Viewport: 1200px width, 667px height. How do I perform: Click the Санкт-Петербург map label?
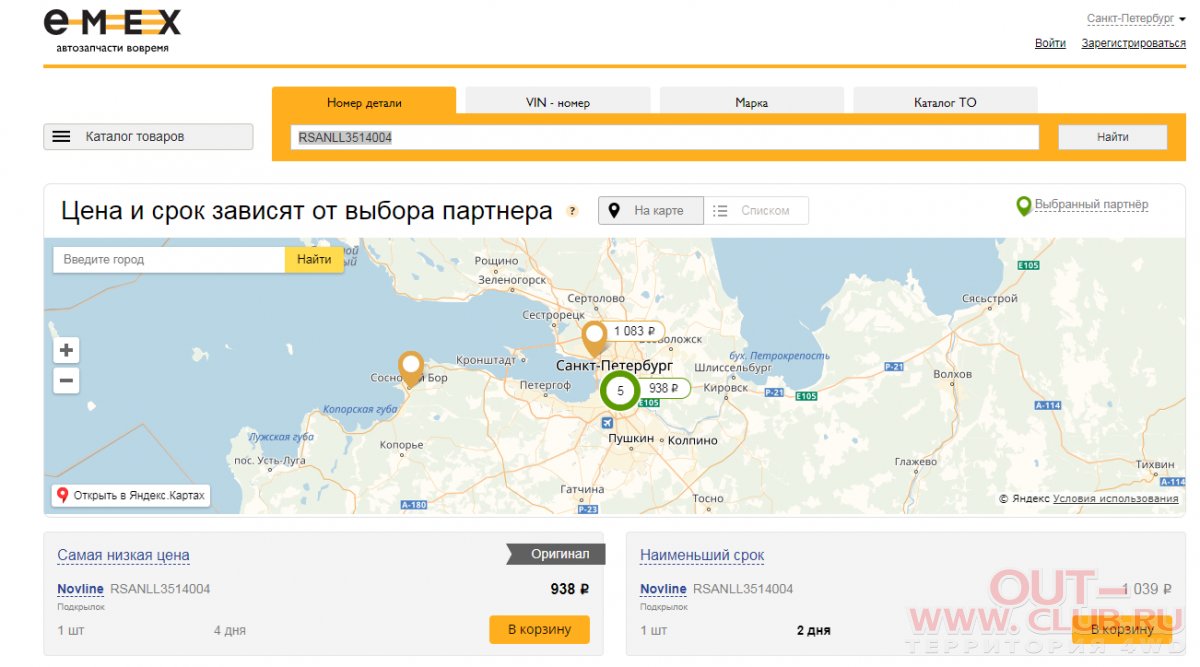614,366
